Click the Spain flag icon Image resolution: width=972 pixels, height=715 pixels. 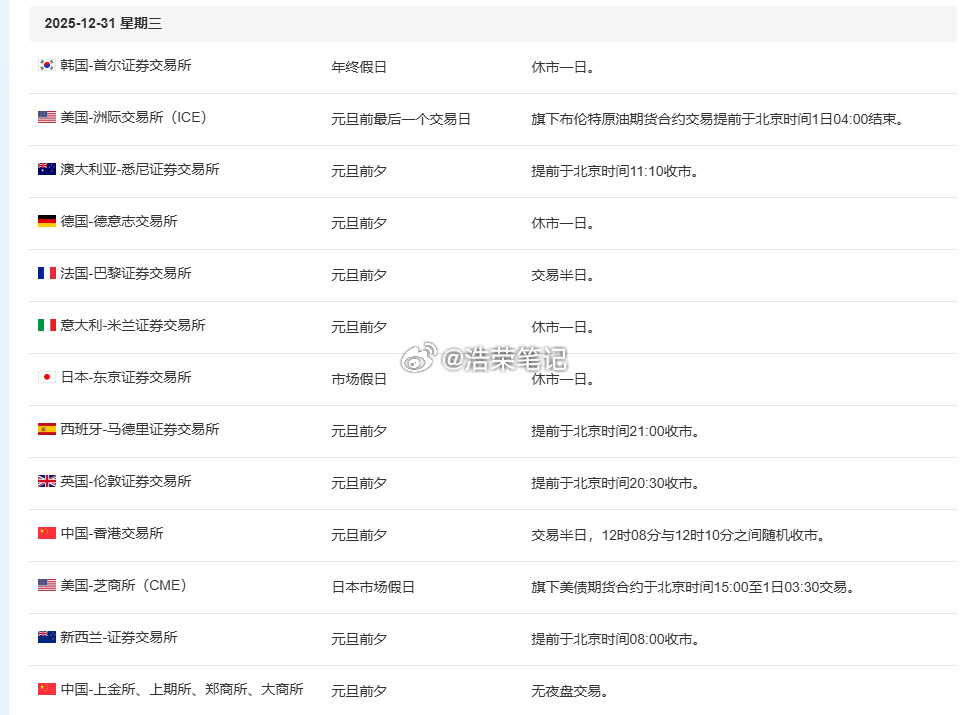coord(46,431)
